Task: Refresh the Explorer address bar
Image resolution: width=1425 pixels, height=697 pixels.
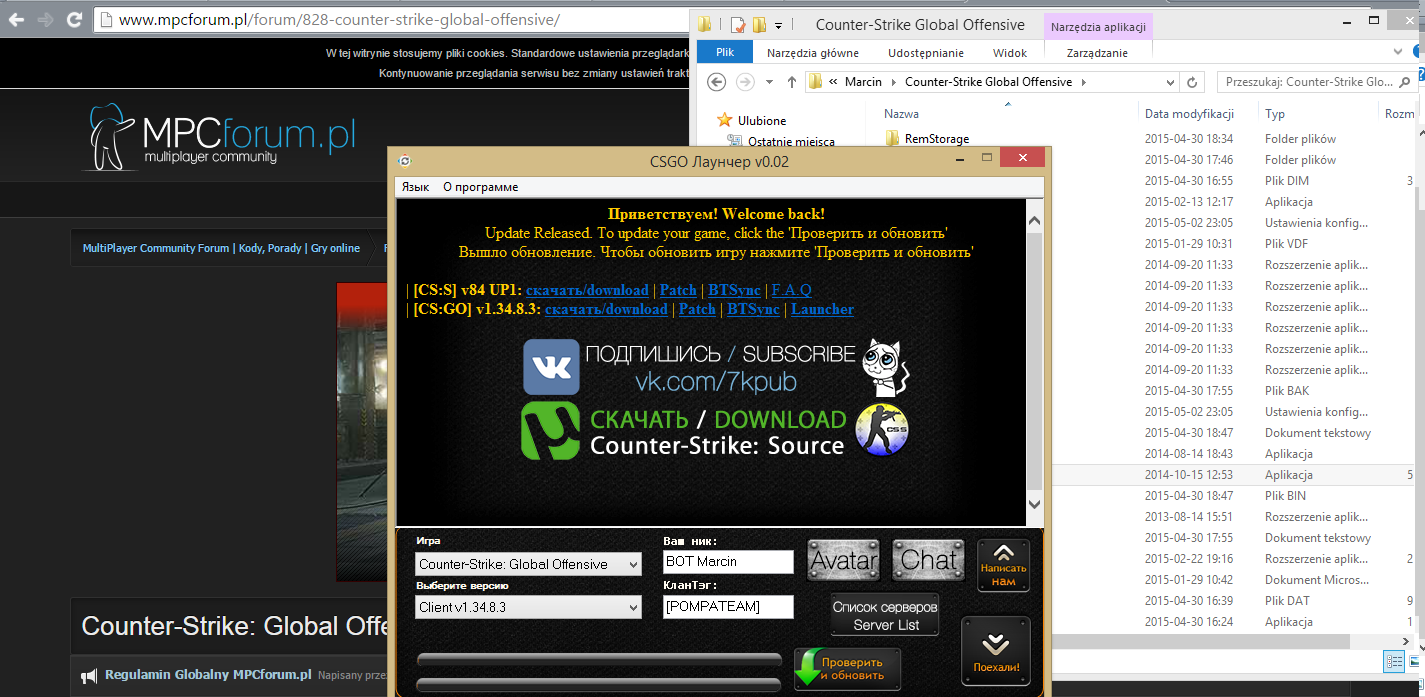Action: pyautogui.click(x=1192, y=82)
